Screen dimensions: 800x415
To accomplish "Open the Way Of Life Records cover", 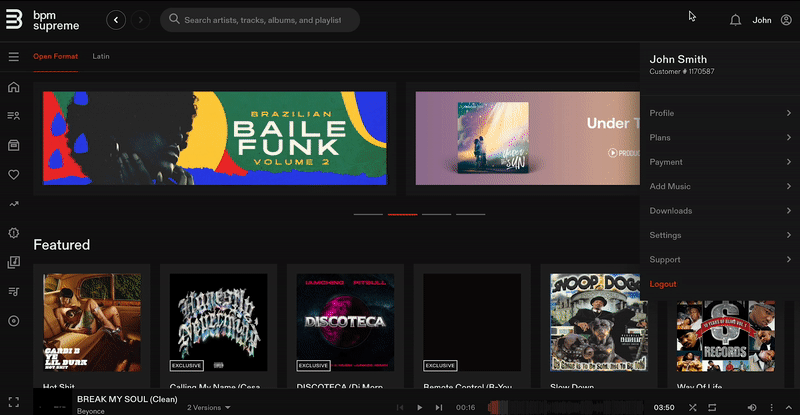I will coord(726,336).
